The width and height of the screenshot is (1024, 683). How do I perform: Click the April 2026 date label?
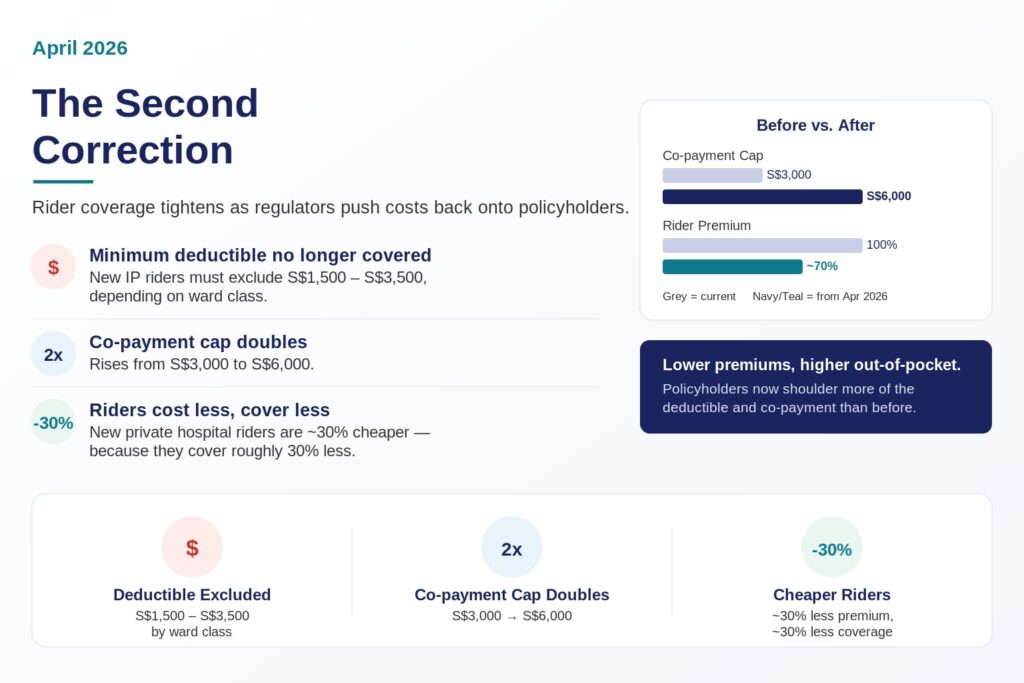[x=80, y=48]
